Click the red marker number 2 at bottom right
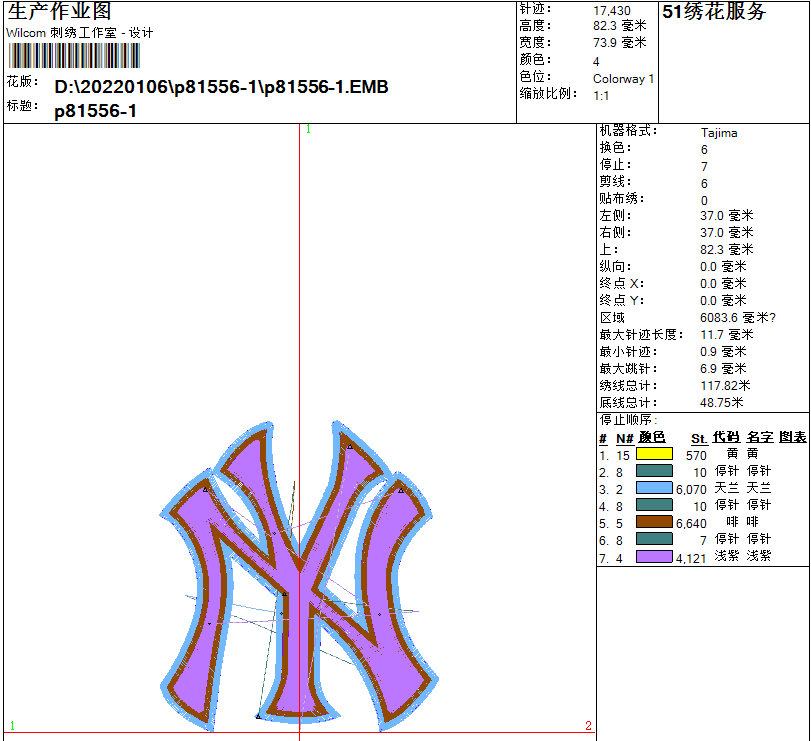811x741 pixels. point(588,725)
